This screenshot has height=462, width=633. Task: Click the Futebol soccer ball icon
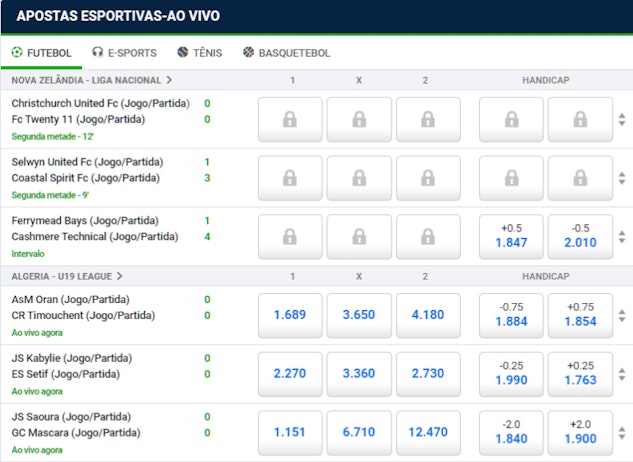[17, 52]
